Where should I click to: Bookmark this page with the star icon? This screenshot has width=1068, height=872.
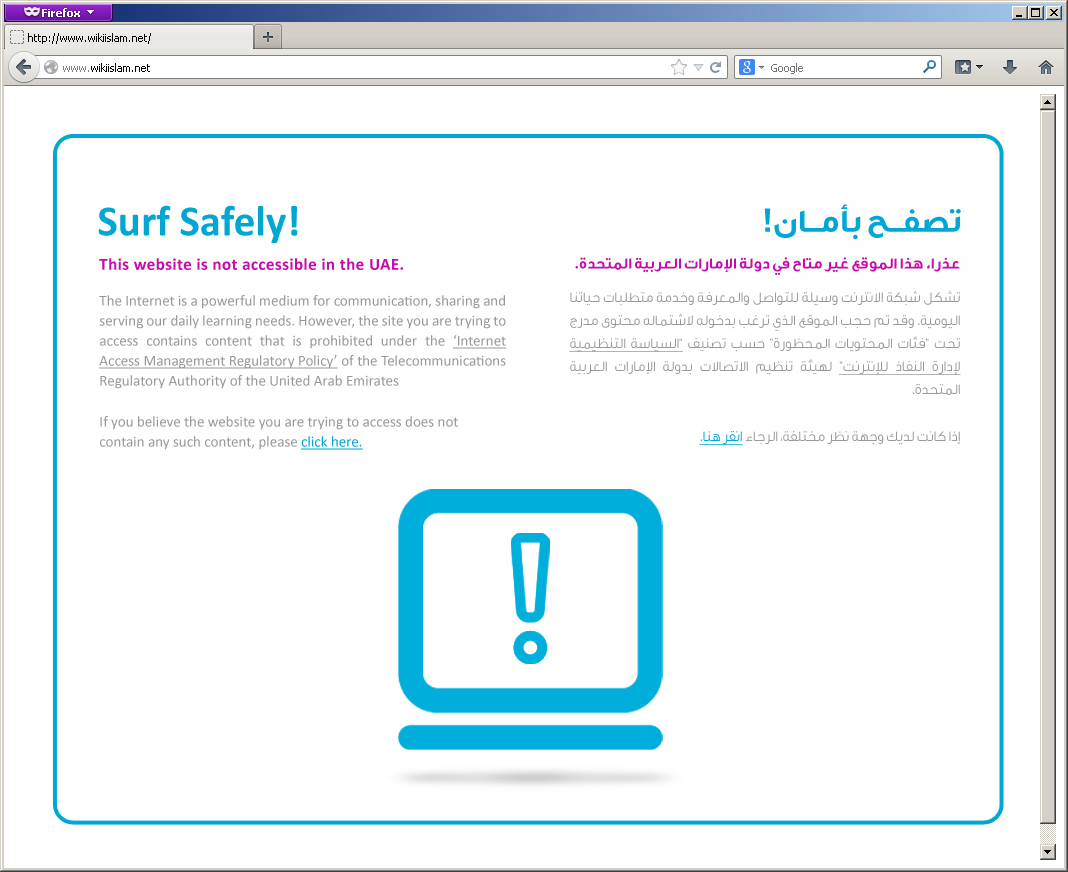pyautogui.click(x=679, y=67)
